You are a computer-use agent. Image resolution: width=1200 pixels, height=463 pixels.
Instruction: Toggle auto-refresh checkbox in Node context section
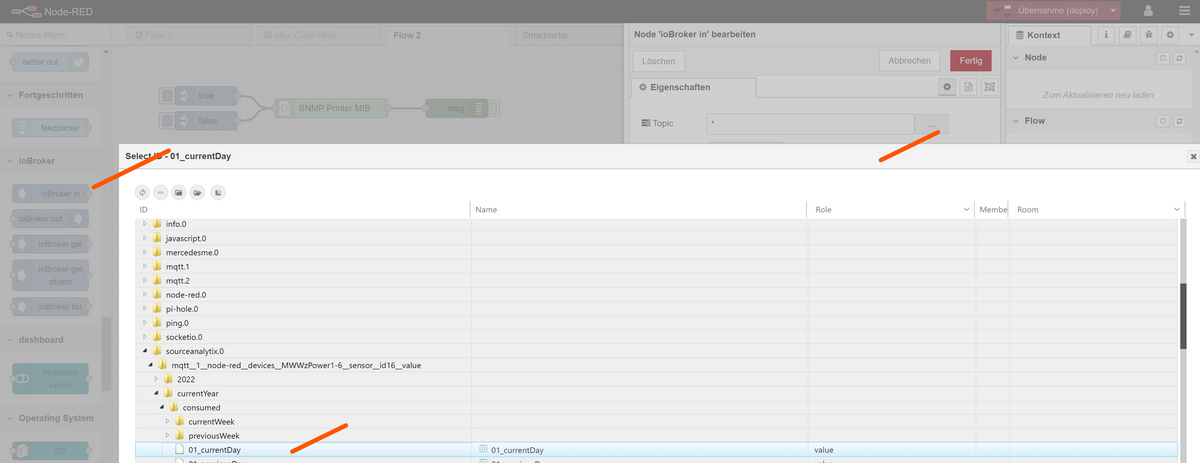point(1163,58)
